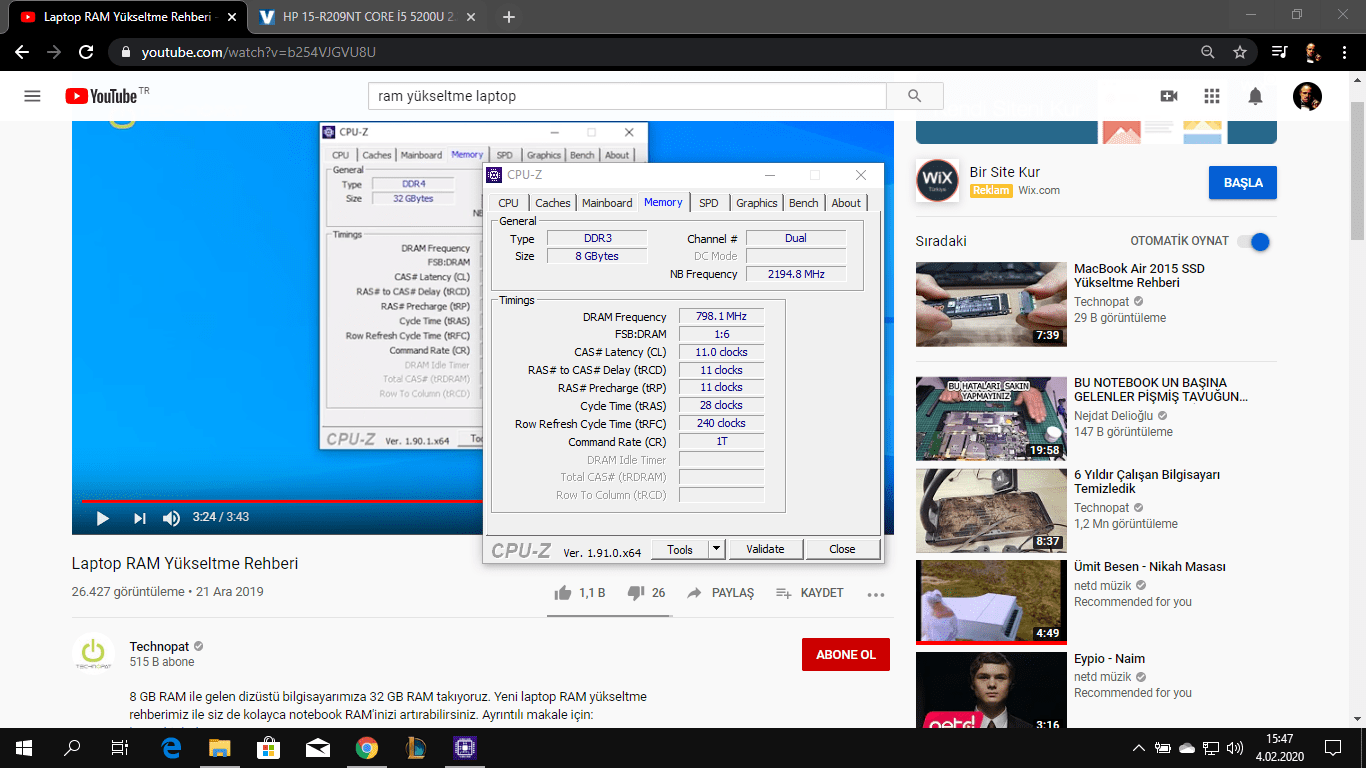Open the YouTube apps grid icon
Screen dimensions: 1366x768
(1212, 96)
